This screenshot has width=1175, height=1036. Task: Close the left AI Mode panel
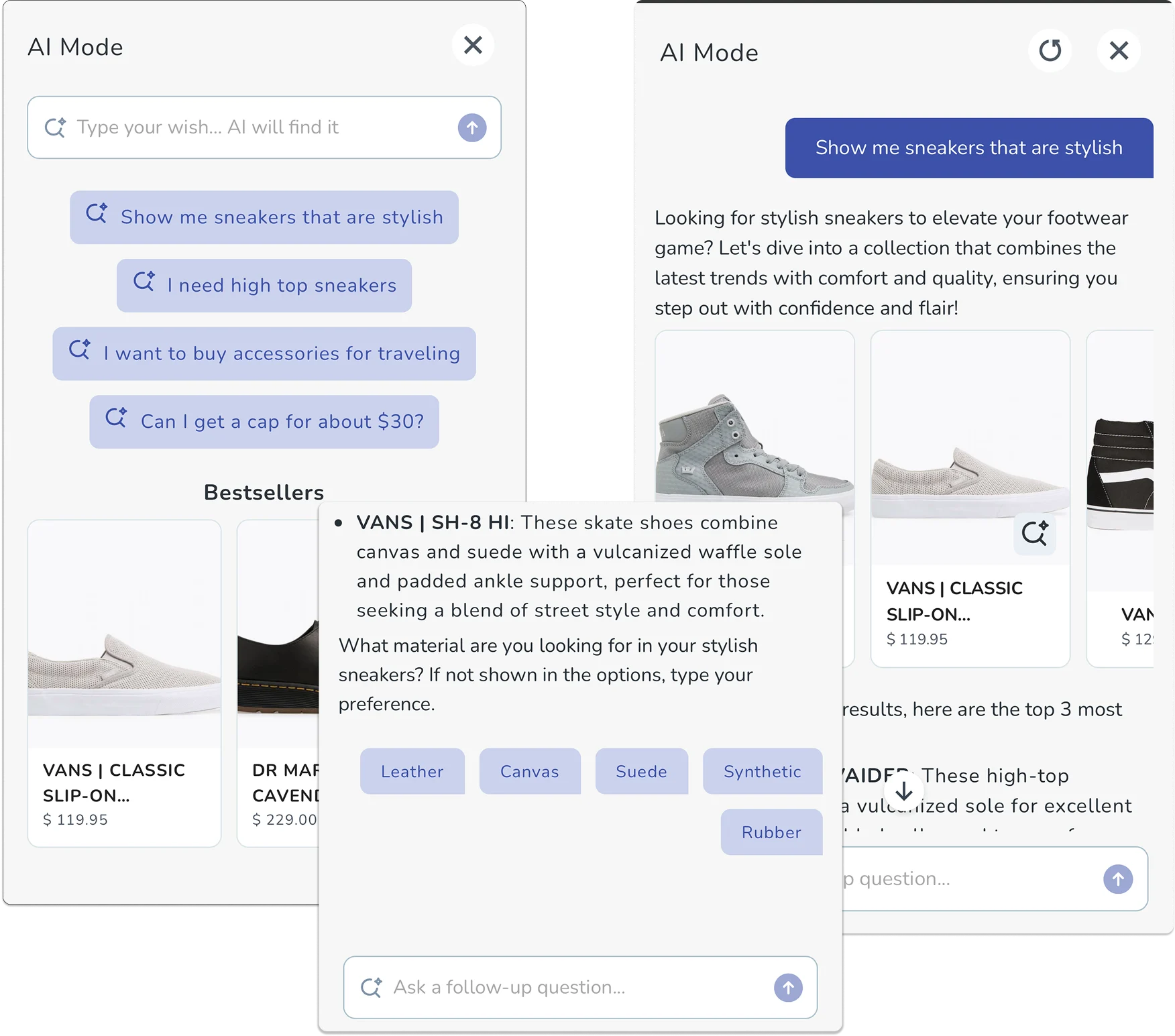tap(473, 46)
